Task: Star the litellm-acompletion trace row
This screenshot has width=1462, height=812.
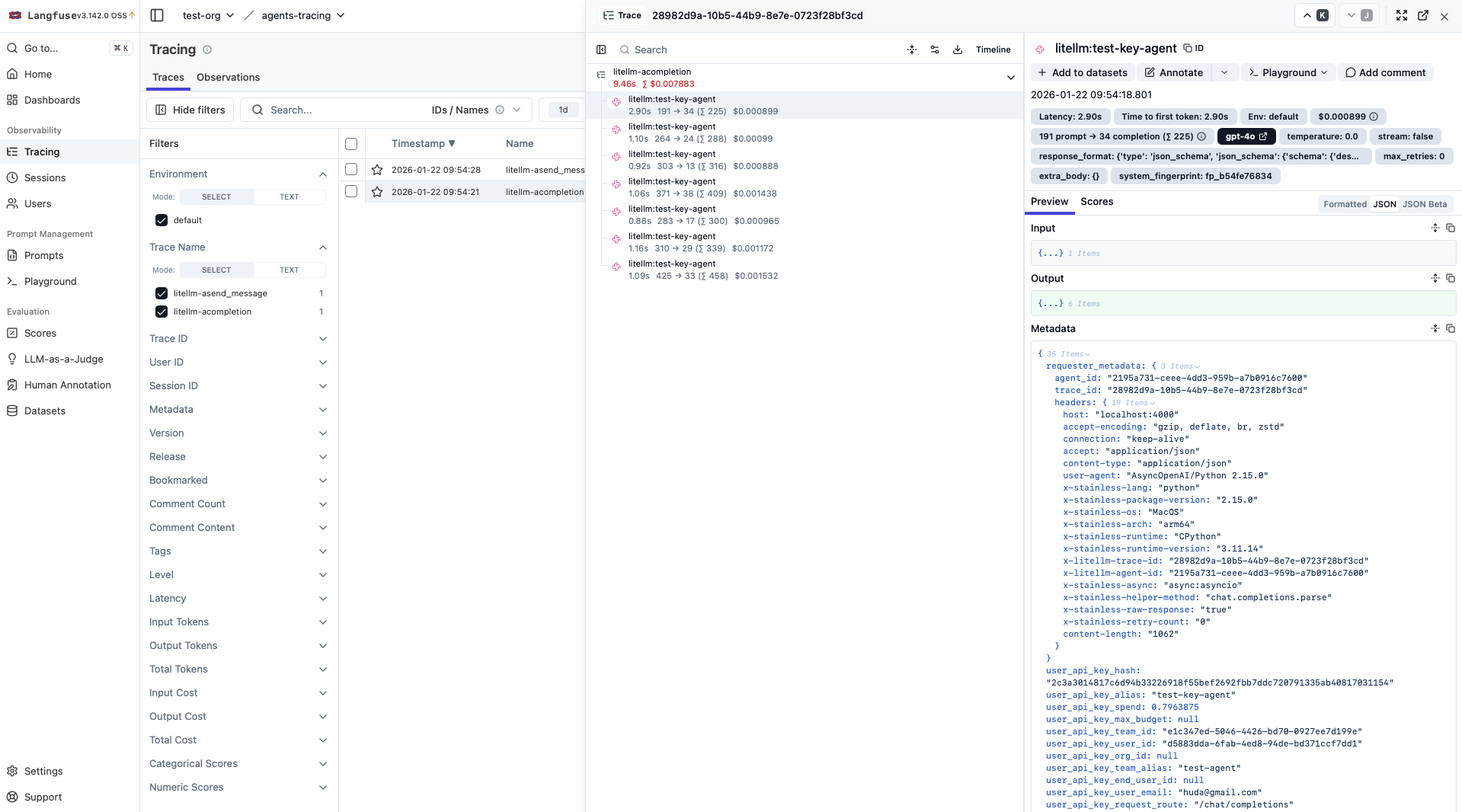Action: [x=377, y=192]
